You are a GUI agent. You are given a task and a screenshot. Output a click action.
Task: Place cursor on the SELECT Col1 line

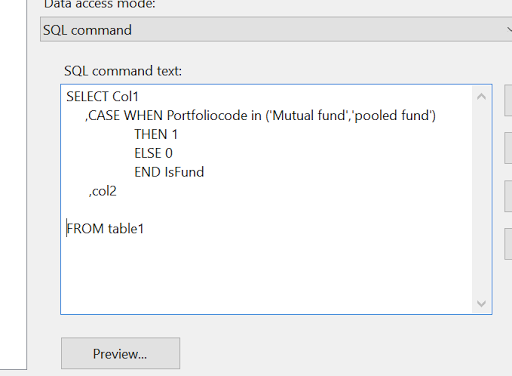click(x=102, y=97)
